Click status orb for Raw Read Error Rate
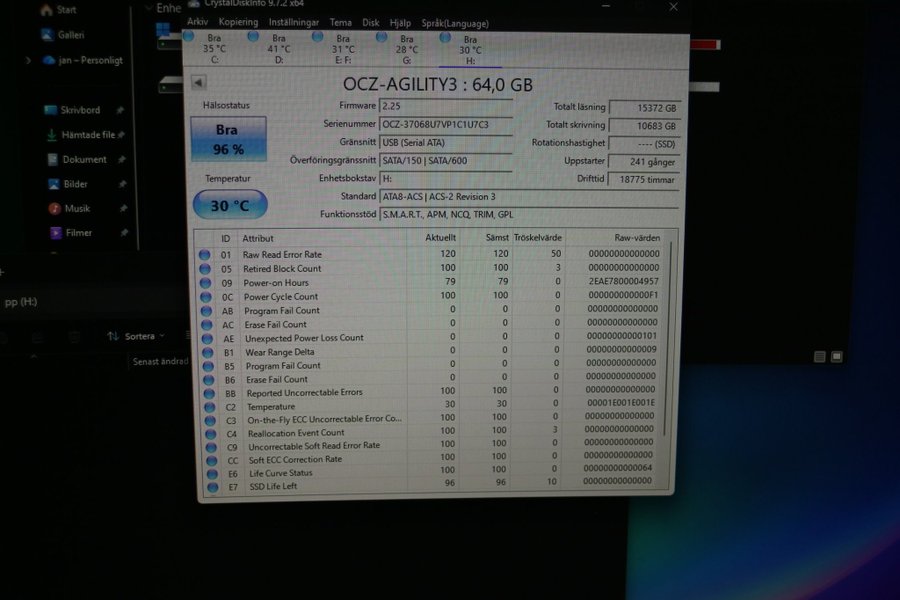The height and width of the screenshot is (600, 900). click(x=205, y=255)
